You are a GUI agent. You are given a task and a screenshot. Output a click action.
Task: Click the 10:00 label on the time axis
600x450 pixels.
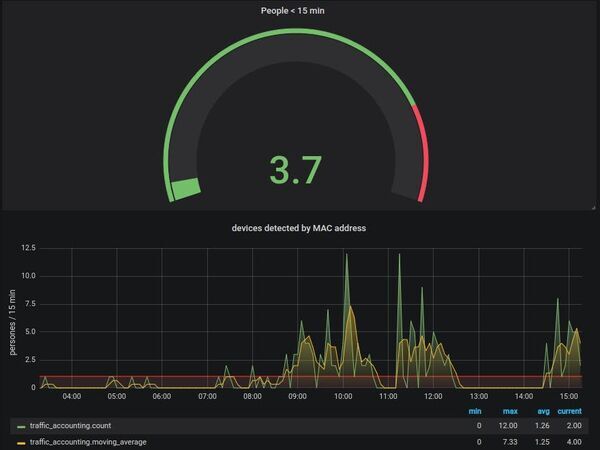[x=343, y=397]
